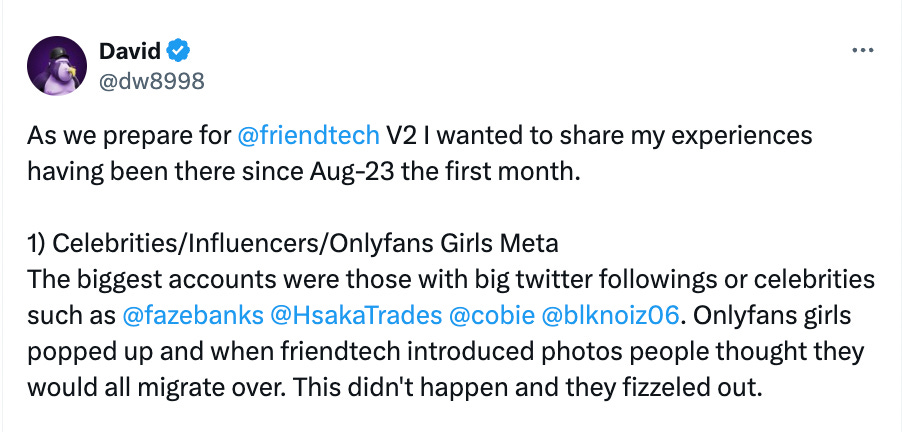The image size is (902, 432).
Task: Open the @dw8998 handle profile
Action: coord(151,80)
